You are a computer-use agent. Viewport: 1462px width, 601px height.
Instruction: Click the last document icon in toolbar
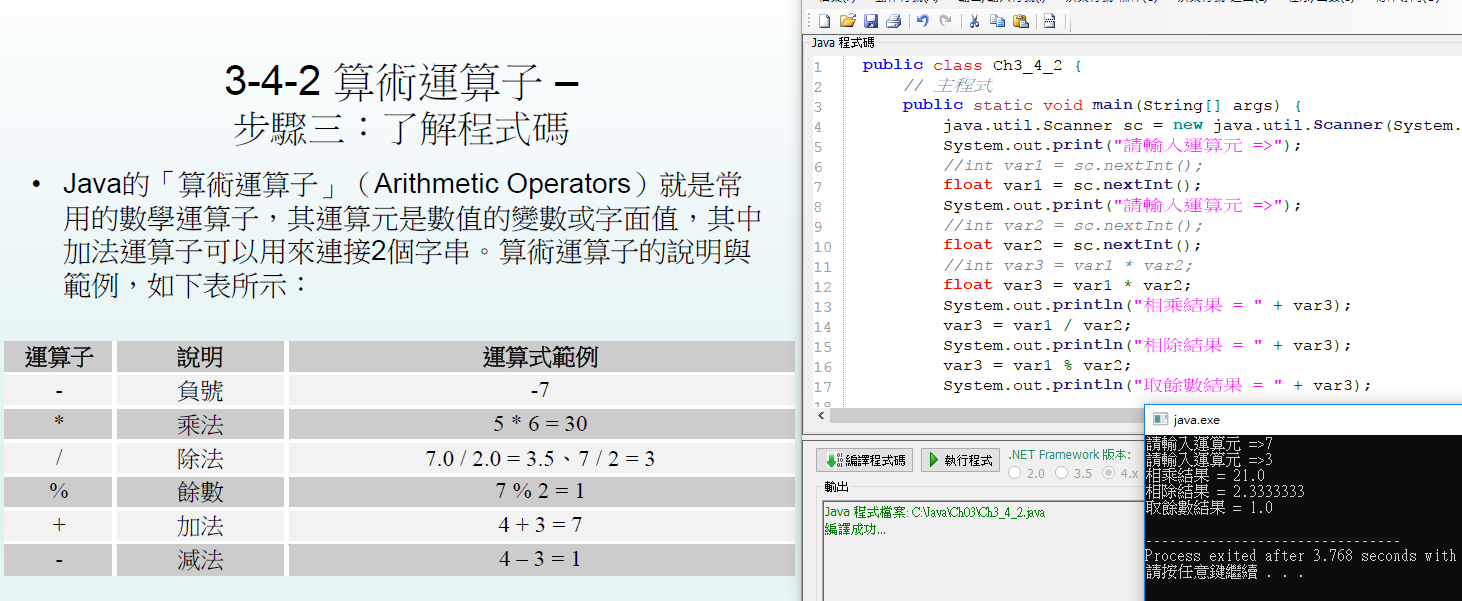point(1049,21)
